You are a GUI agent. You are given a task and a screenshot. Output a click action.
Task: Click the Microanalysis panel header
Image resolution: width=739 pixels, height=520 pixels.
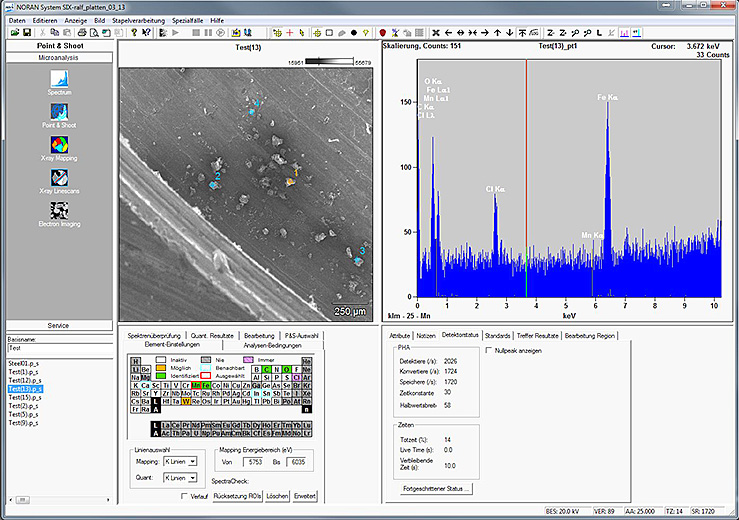pos(59,58)
